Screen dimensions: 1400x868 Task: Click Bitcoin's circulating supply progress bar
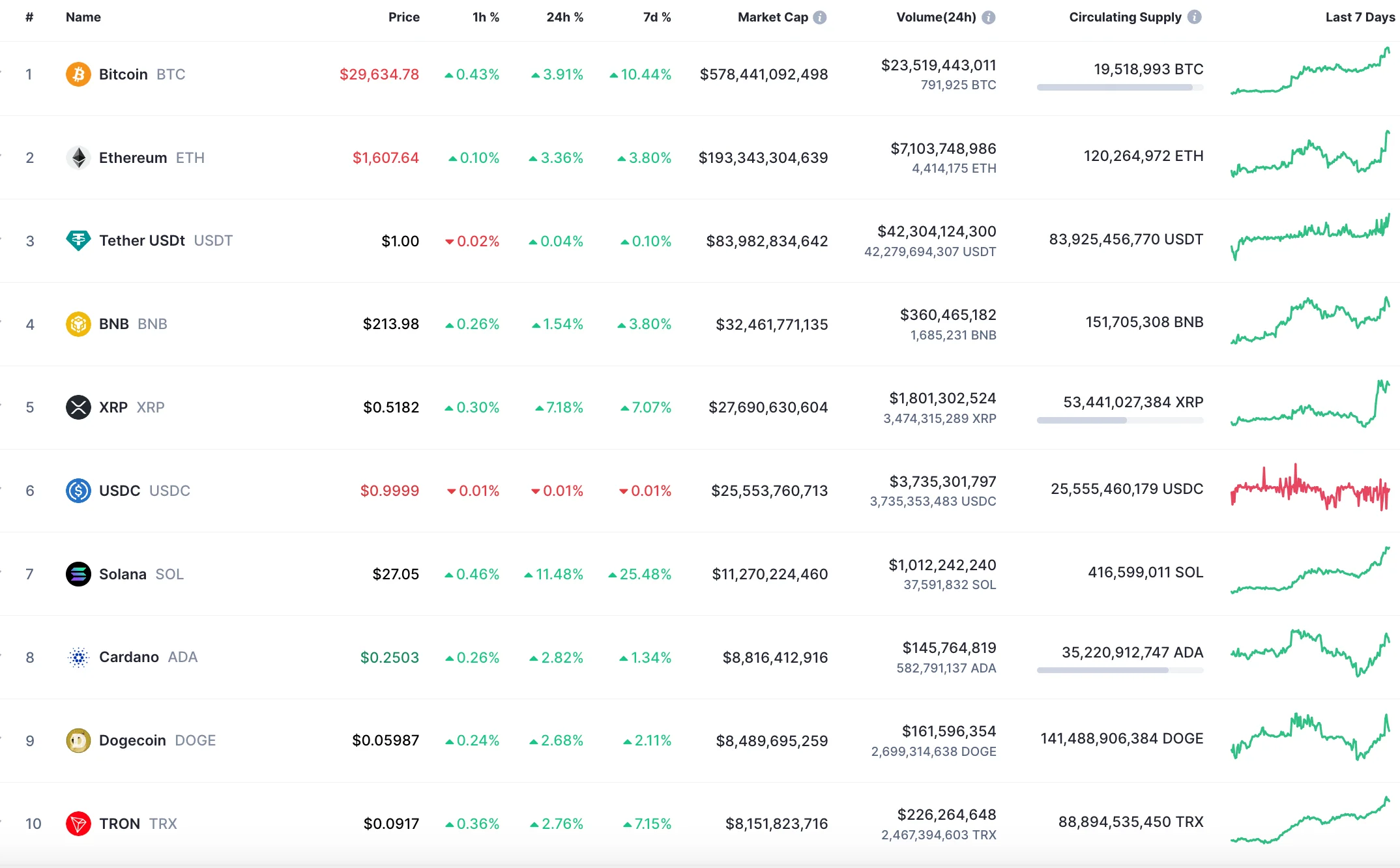pos(1119,87)
